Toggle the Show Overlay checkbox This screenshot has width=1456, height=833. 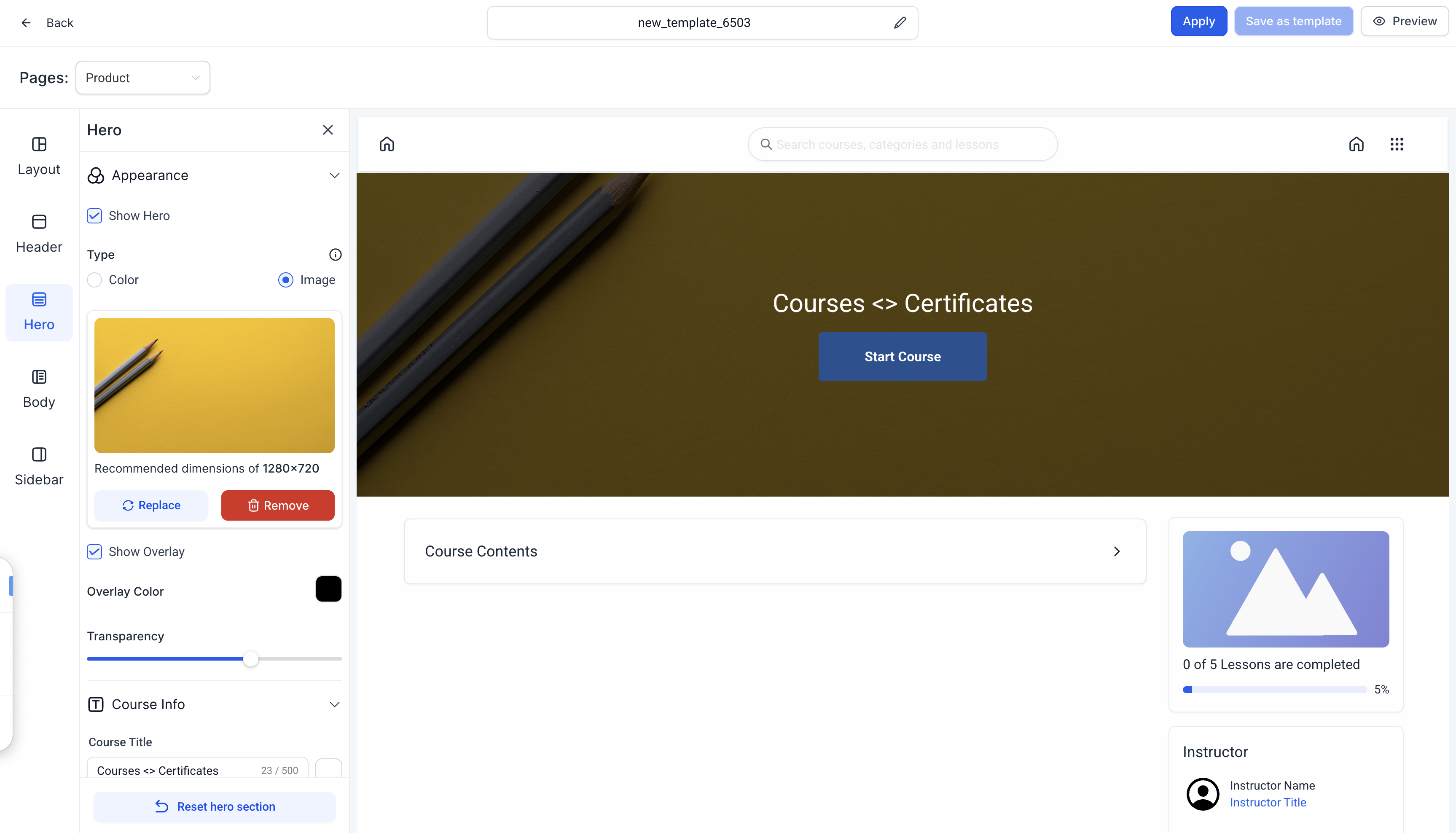(94, 551)
